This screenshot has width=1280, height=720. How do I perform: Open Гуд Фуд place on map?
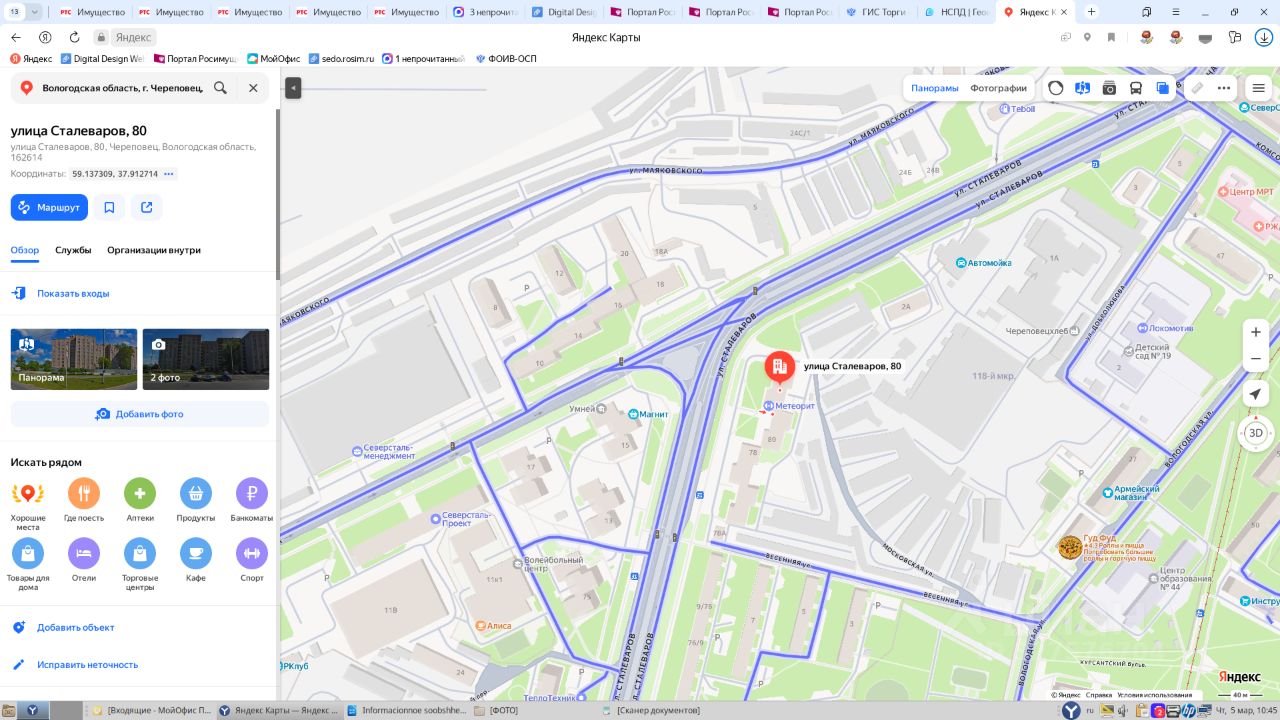coord(1070,547)
